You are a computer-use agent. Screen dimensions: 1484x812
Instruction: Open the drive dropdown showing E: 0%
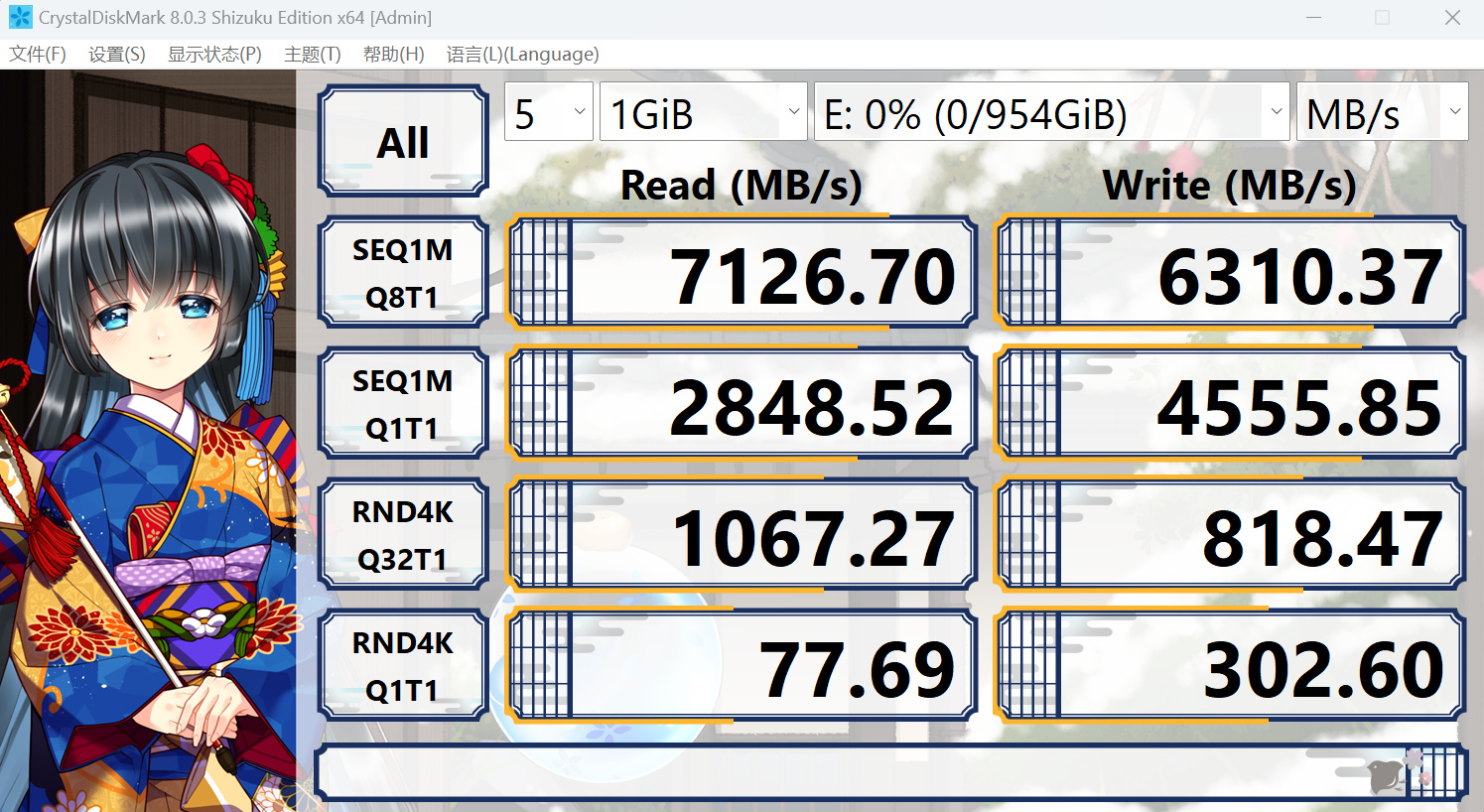[1051, 111]
